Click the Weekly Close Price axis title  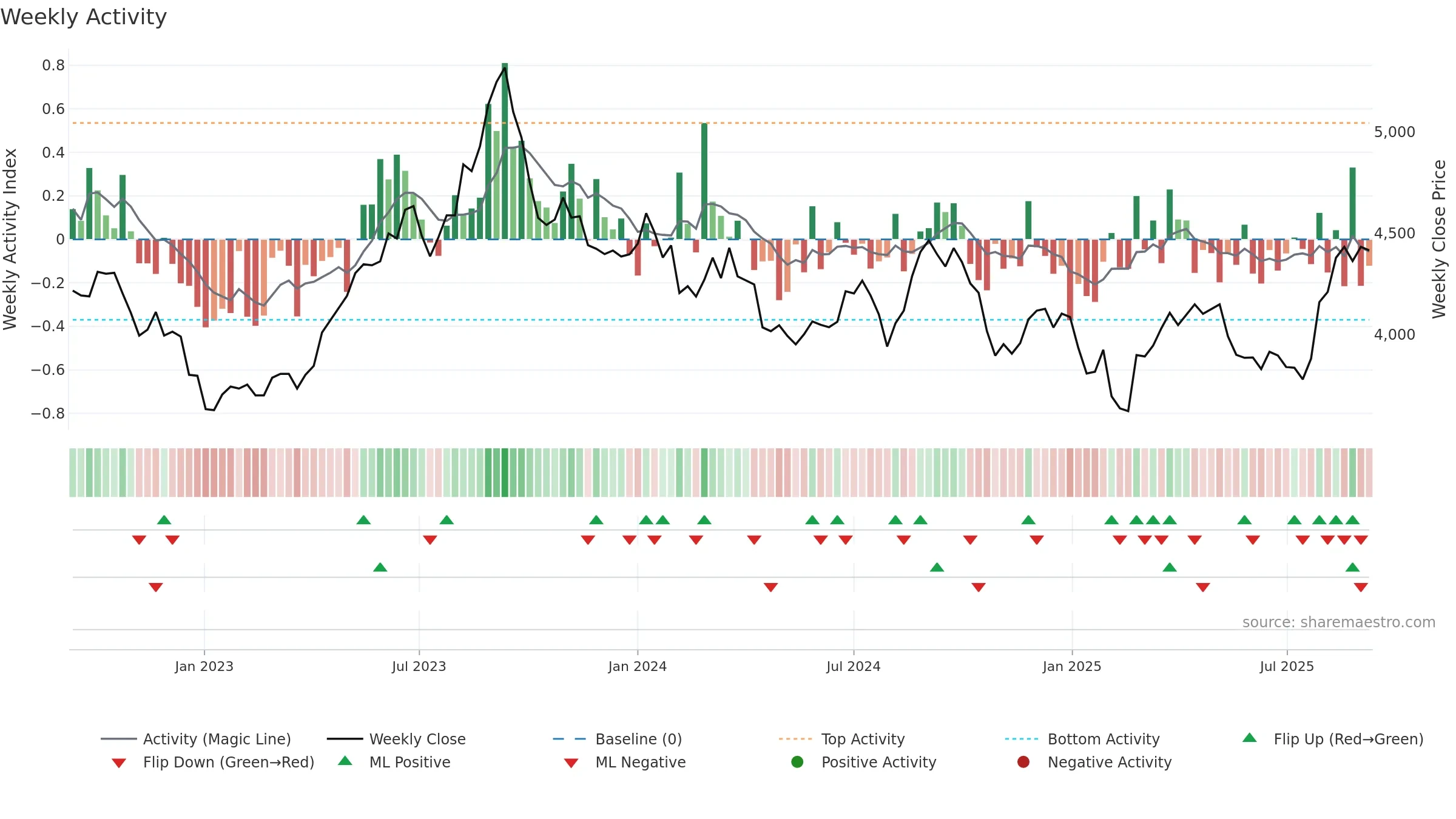pos(1439,239)
